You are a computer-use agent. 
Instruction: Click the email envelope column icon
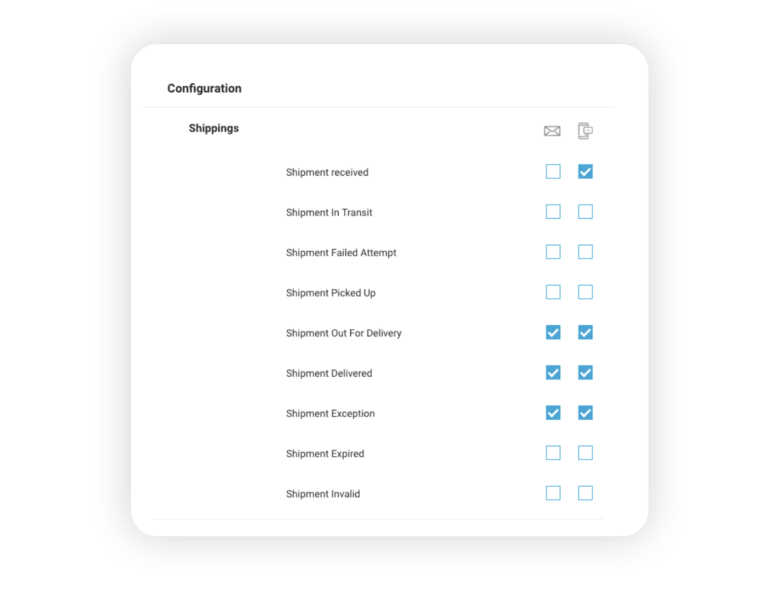coord(552,131)
